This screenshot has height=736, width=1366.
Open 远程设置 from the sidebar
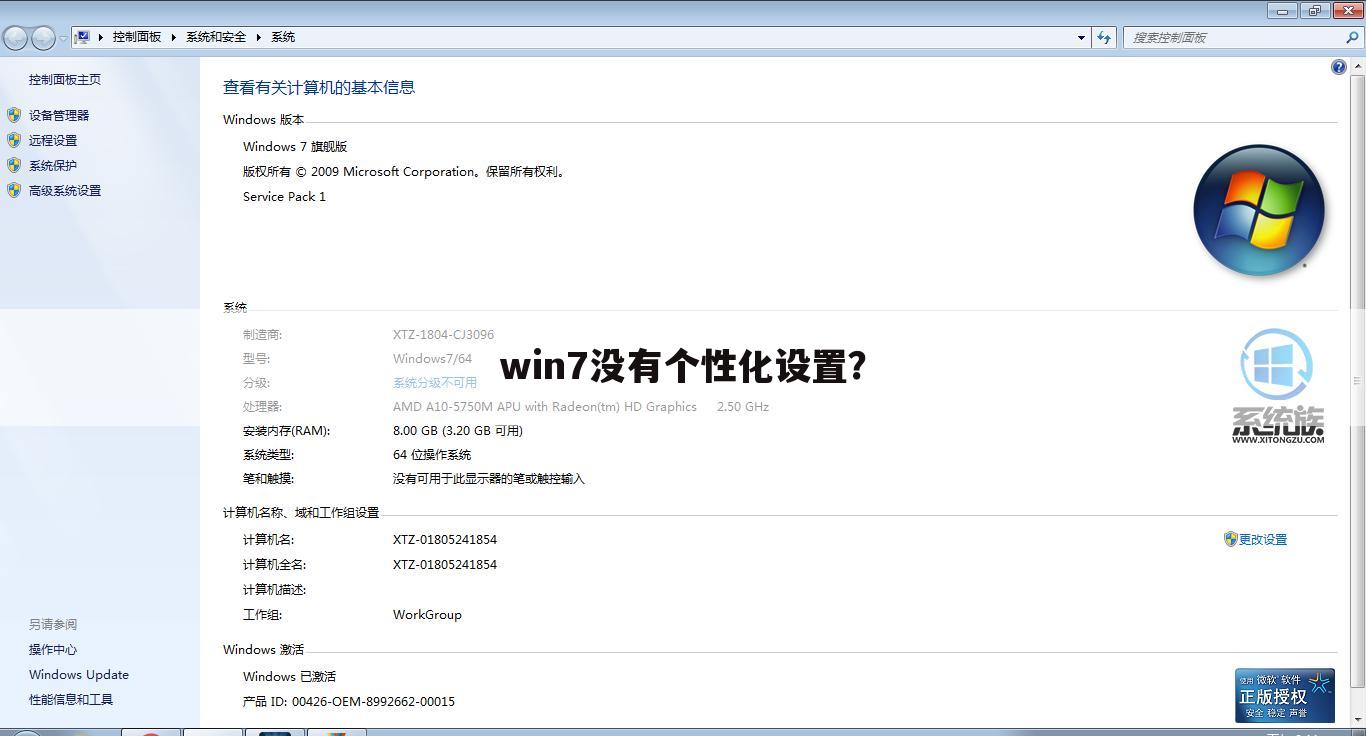[53, 141]
